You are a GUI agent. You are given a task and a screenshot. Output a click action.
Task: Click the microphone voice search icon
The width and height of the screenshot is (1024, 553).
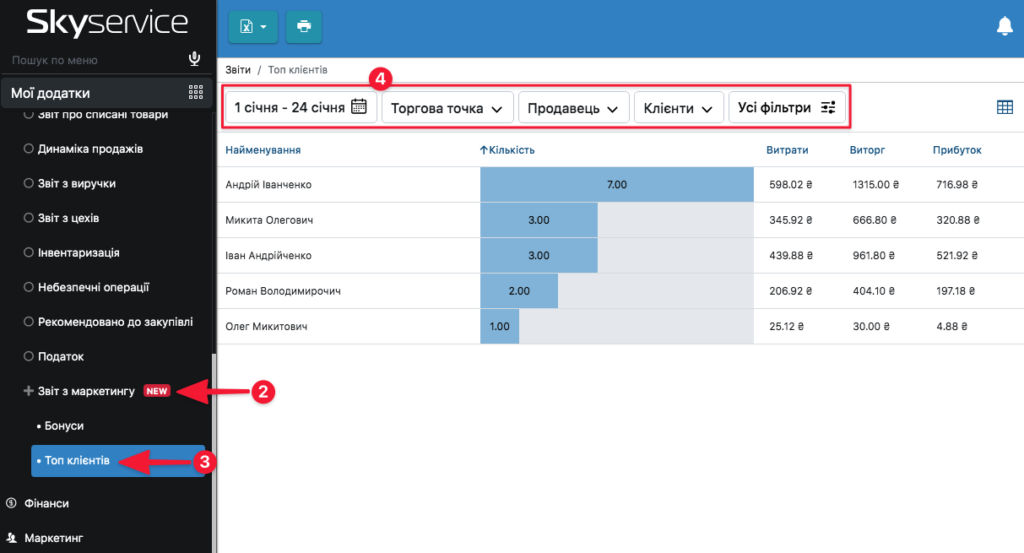195,60
